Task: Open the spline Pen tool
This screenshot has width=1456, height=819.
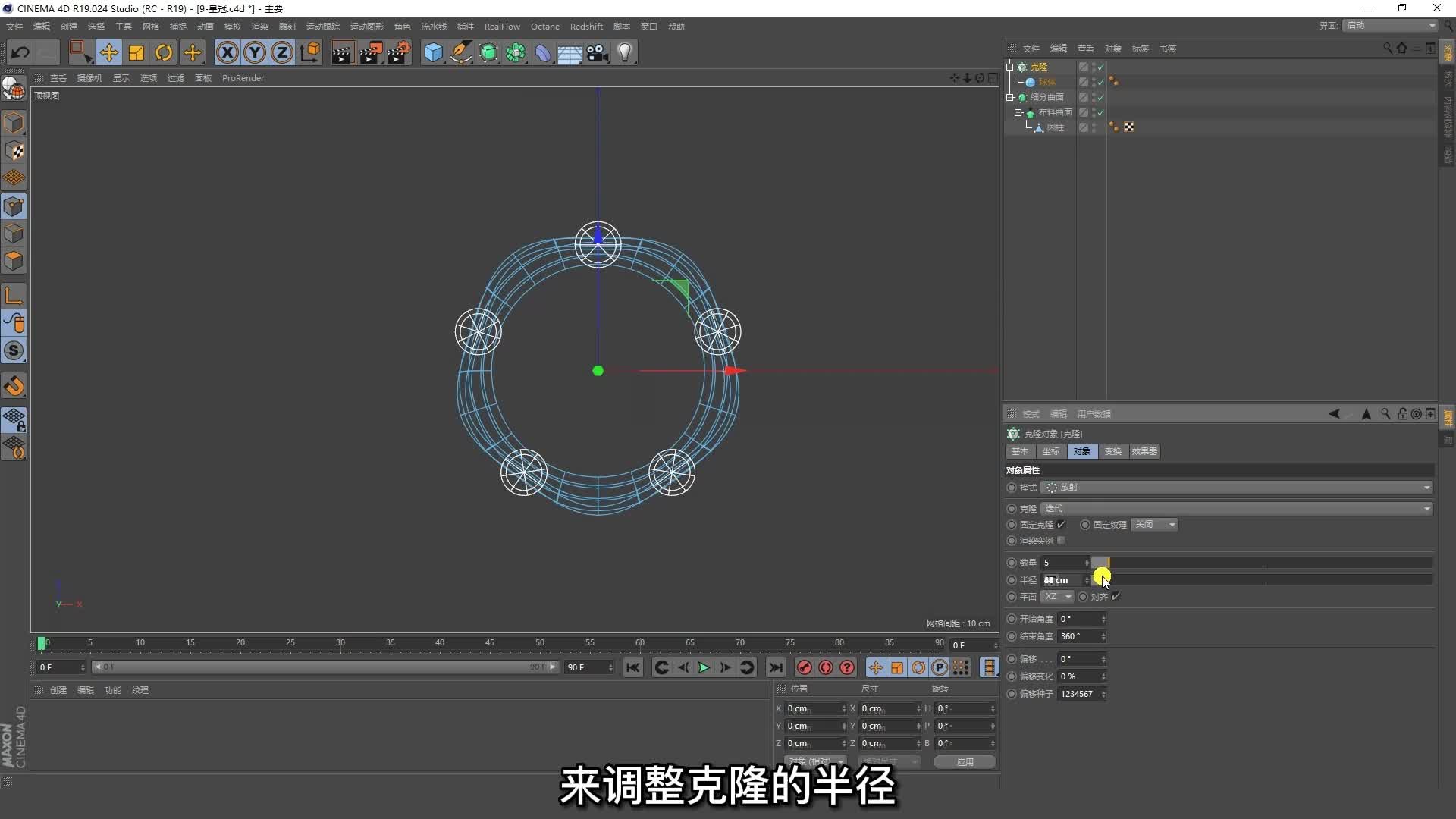Action: (460, 52)
